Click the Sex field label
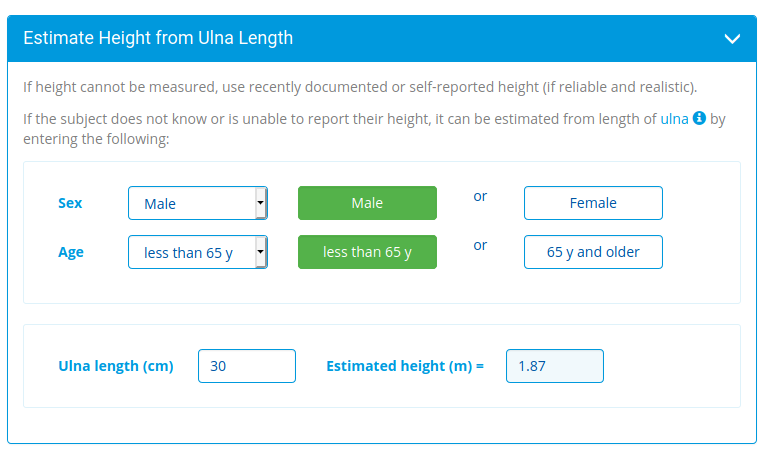This screenshot has height=456, width=765. click(x=70, y=203)
